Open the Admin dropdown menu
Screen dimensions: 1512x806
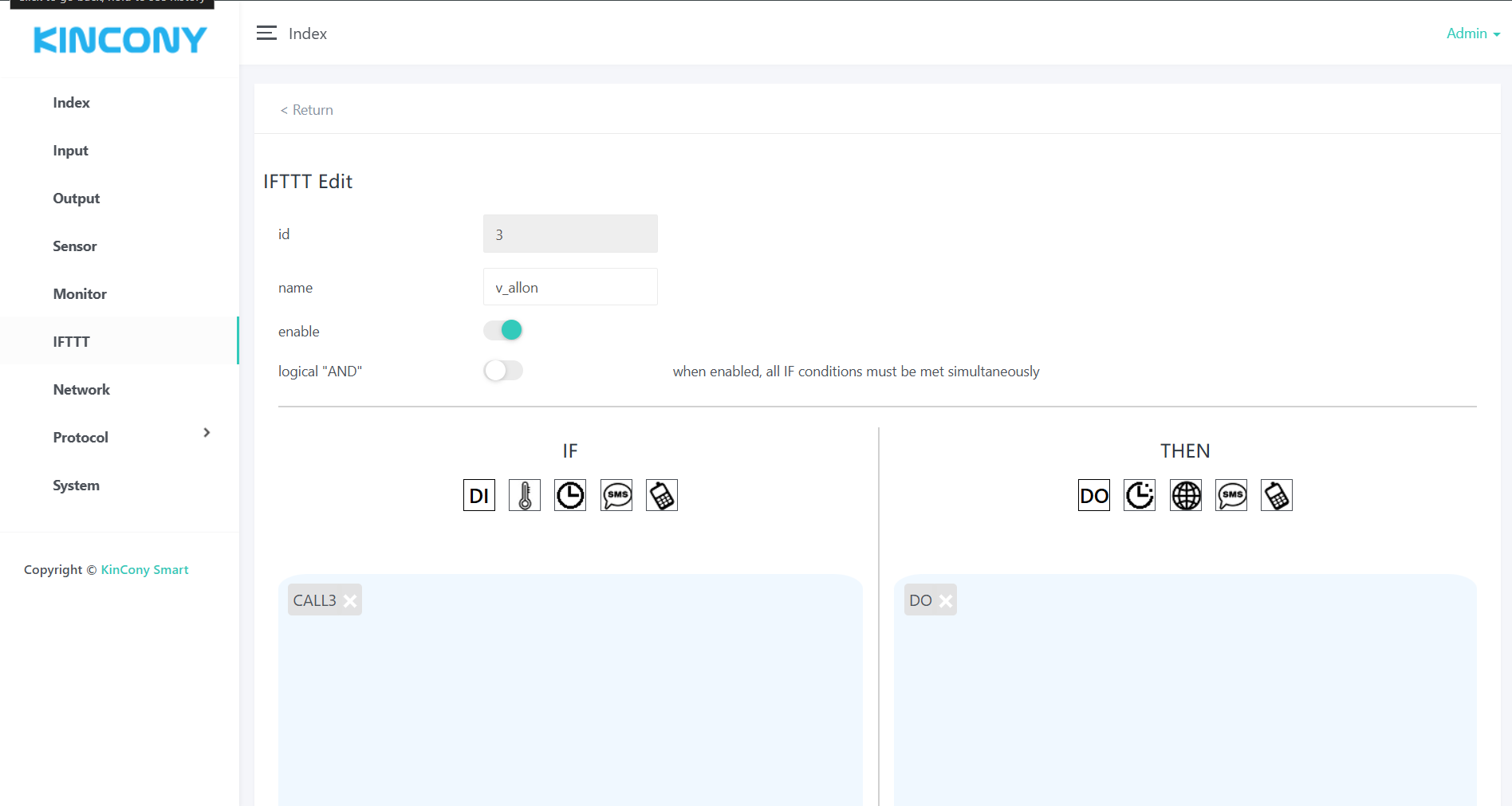(x=1472, y=33)
